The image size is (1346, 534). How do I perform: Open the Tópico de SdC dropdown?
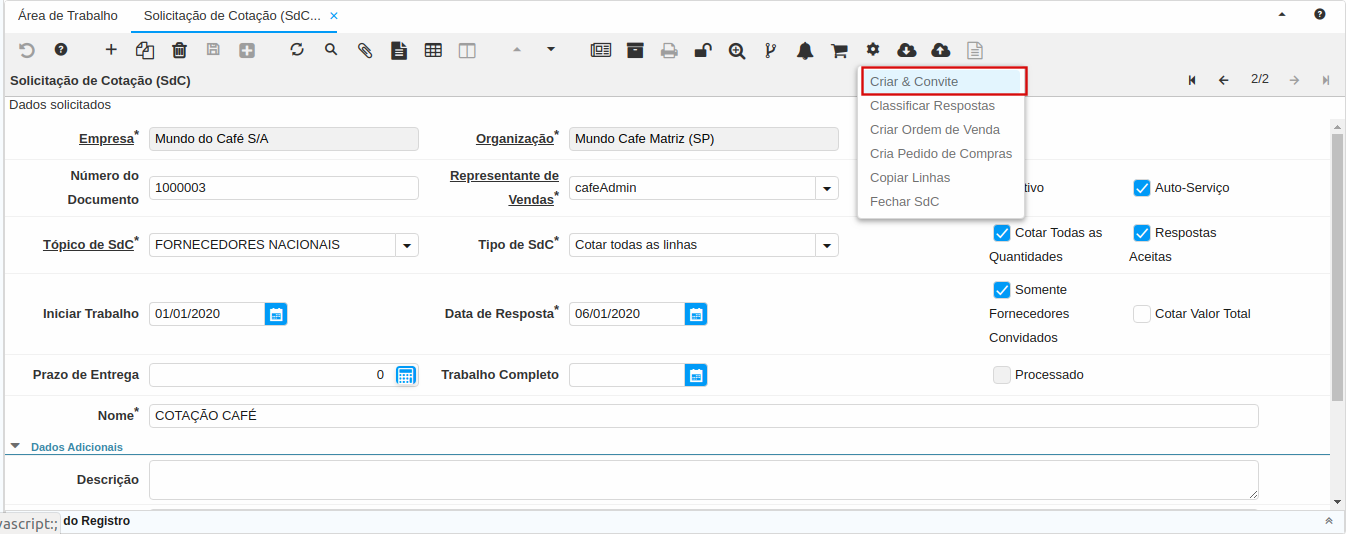click(x=407, y=245)
